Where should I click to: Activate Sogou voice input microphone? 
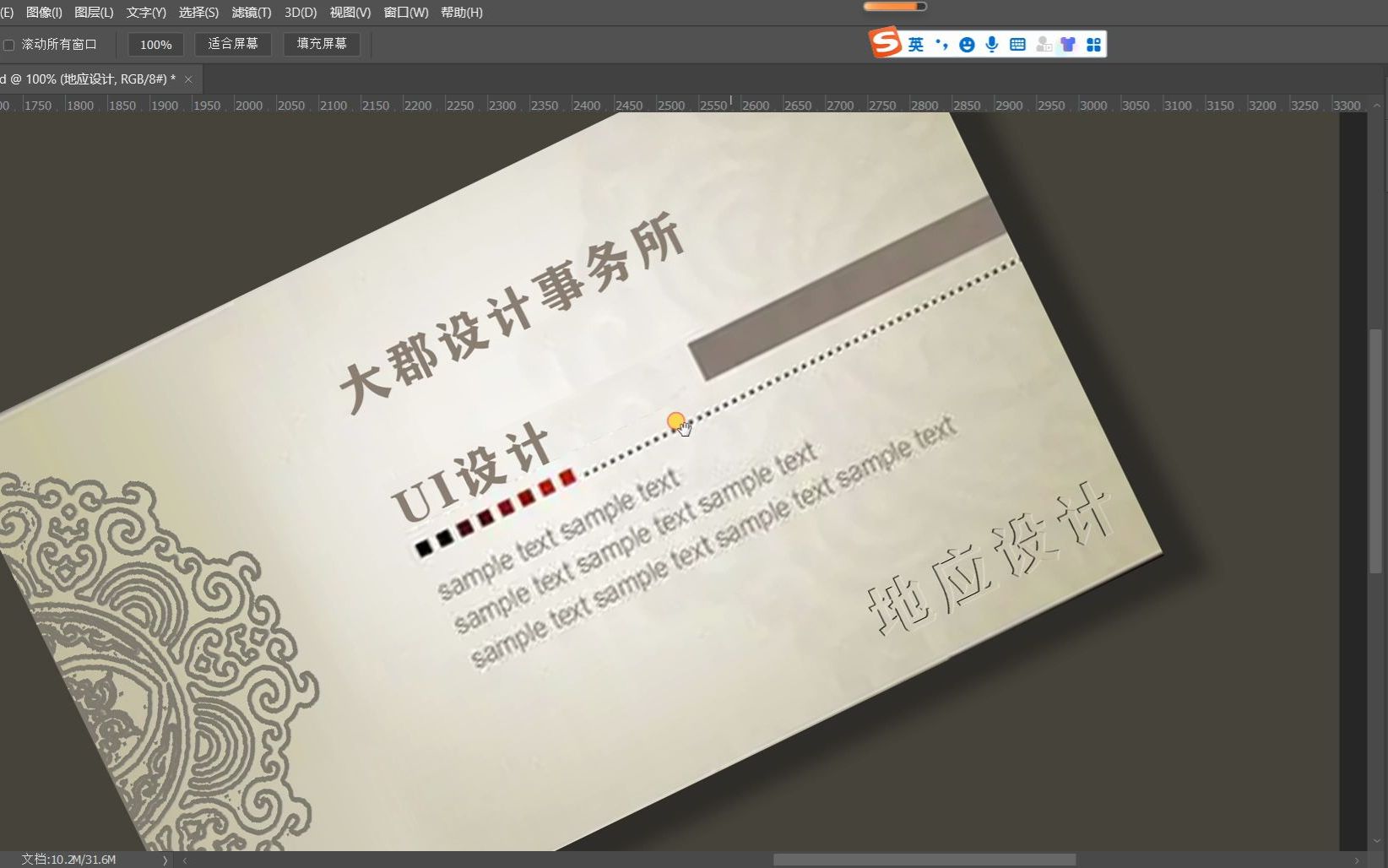[x=993, y=45]
